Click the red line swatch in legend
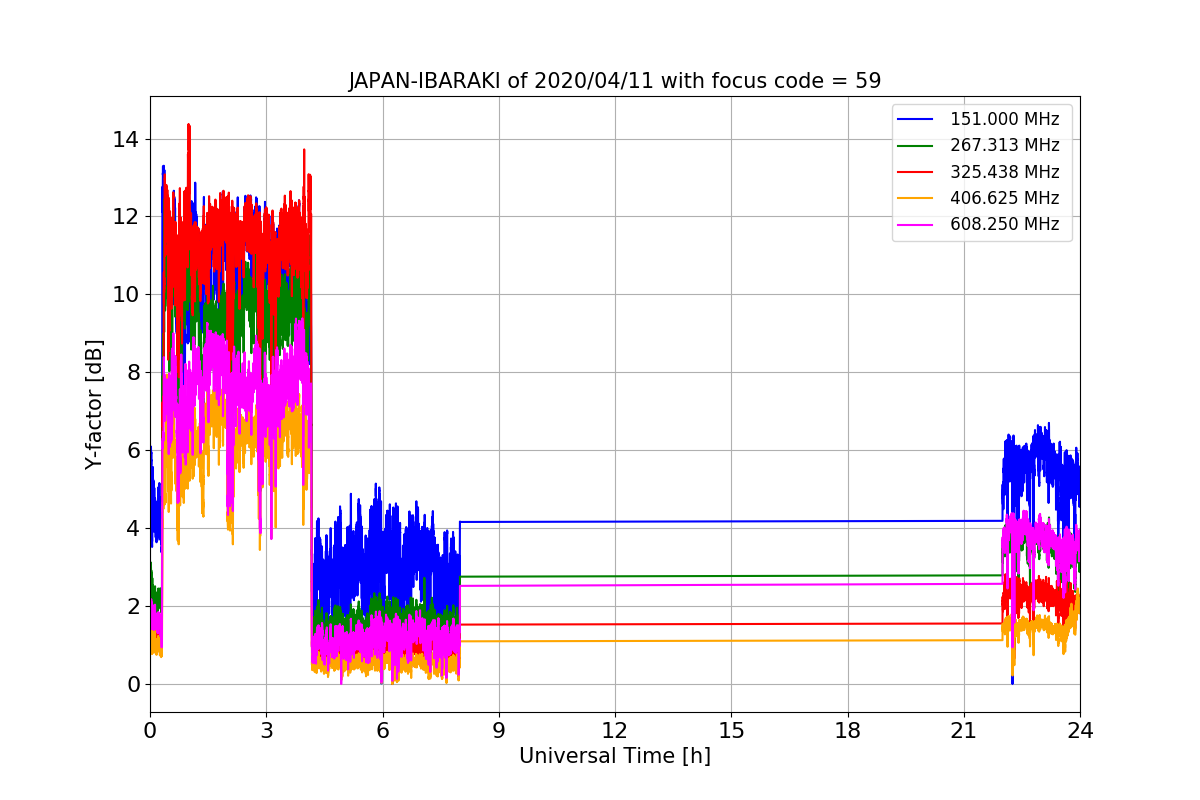1200x800 pixels. pyautogui.click(x=916, y=172)
